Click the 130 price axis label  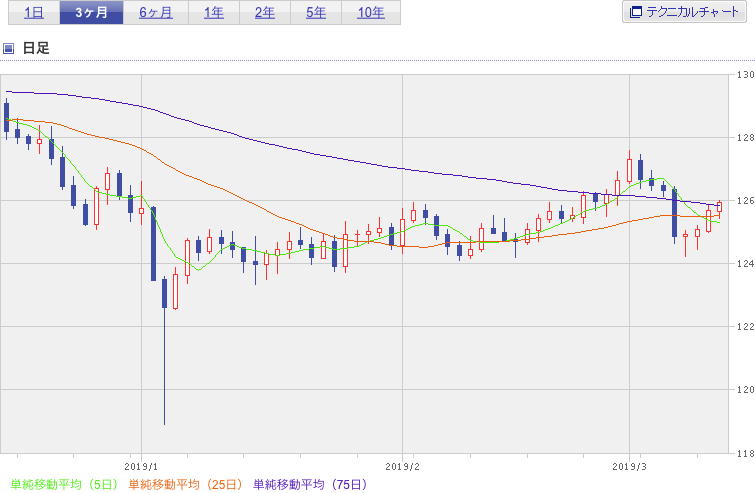(745, 75)
